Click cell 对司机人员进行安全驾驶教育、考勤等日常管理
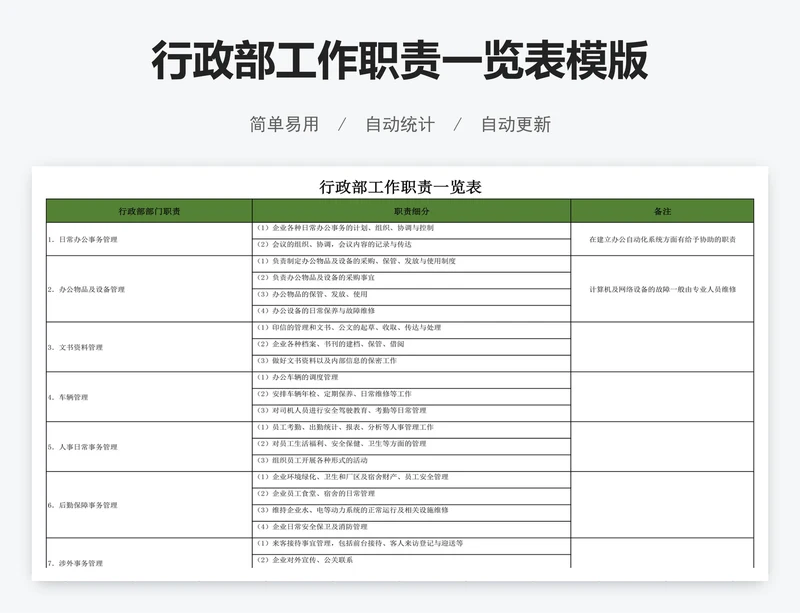The image size is (800, 613). point(411,413)
